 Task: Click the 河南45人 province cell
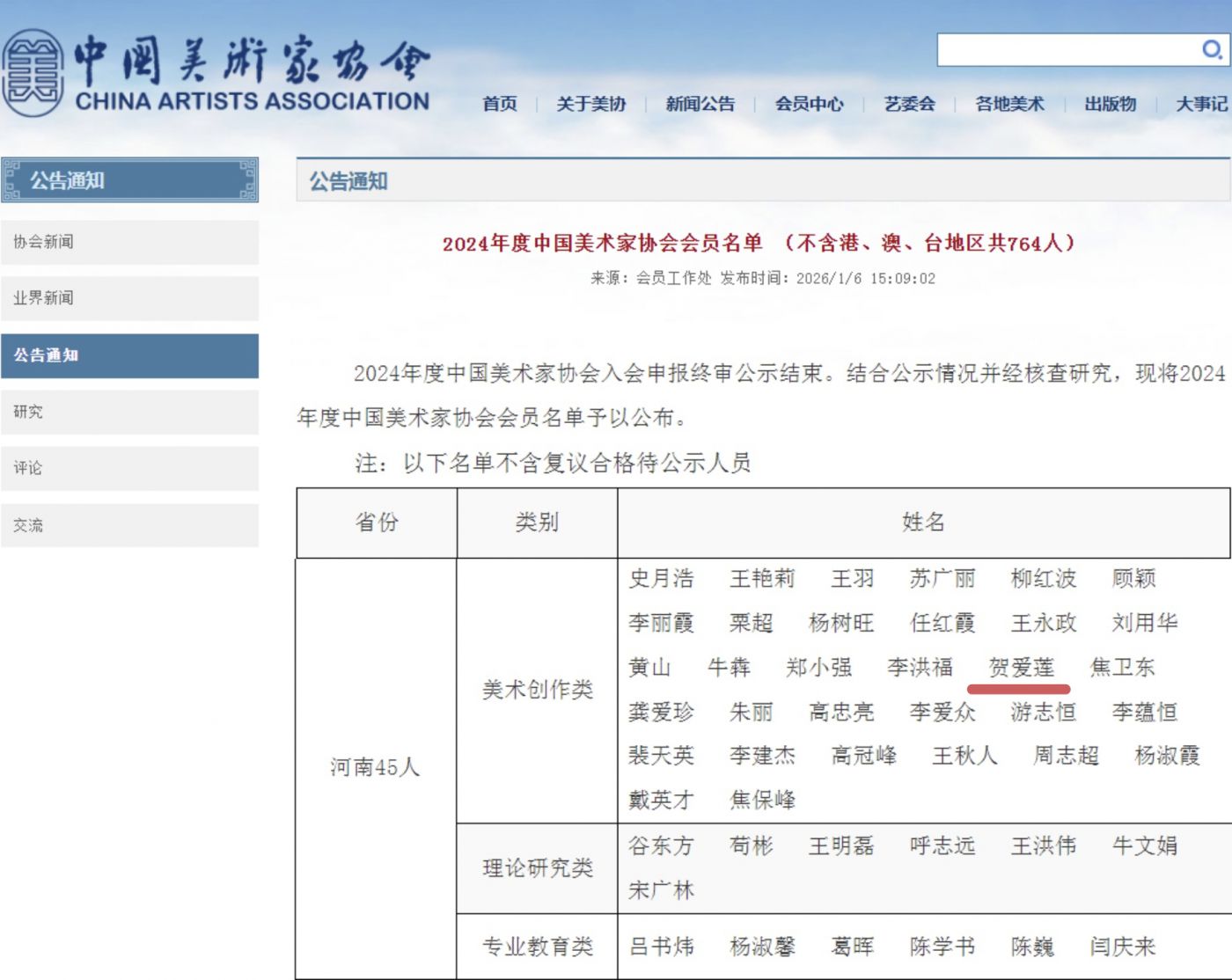click(376, 767)
